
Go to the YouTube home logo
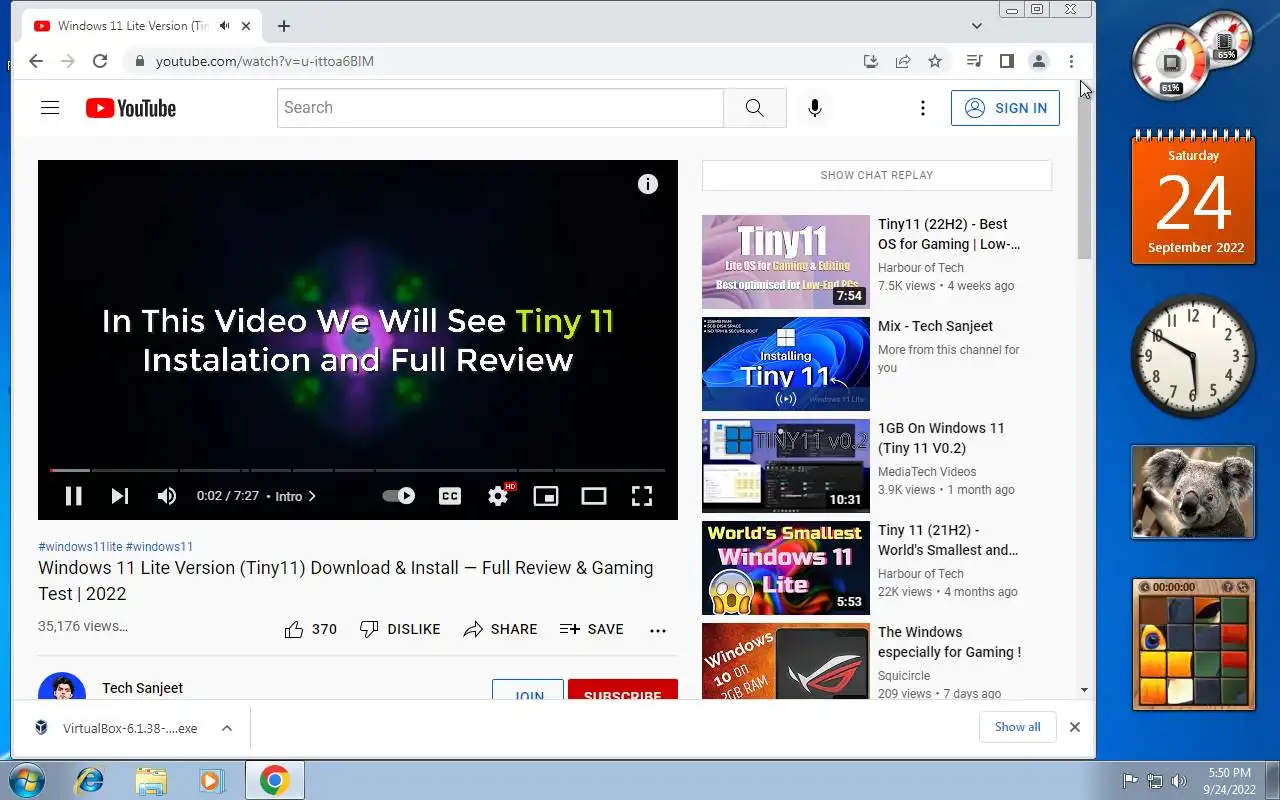[x=131, y=108]
